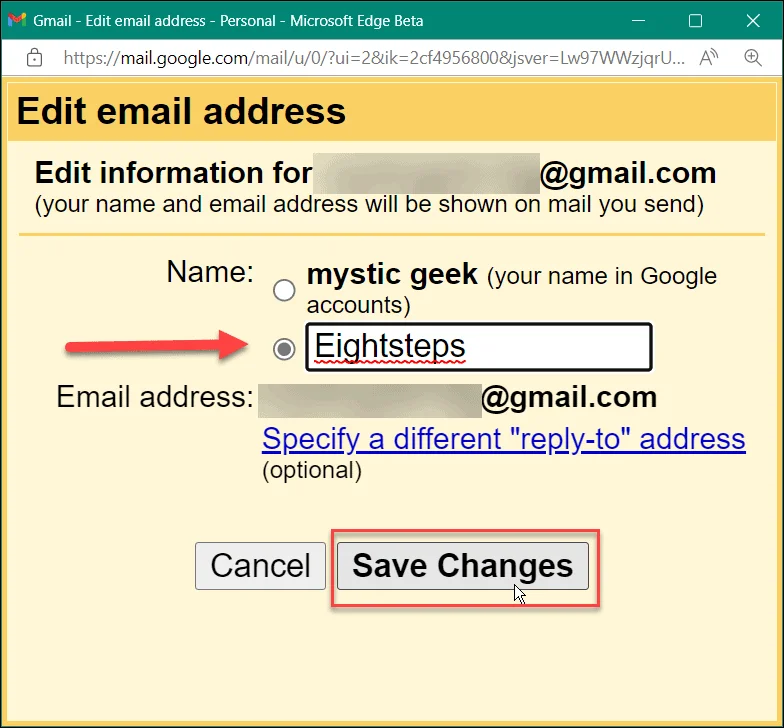The height and width of the screenshot is (728, 784).
Task: Click the '(optional)' text
Action: point(312,470)
